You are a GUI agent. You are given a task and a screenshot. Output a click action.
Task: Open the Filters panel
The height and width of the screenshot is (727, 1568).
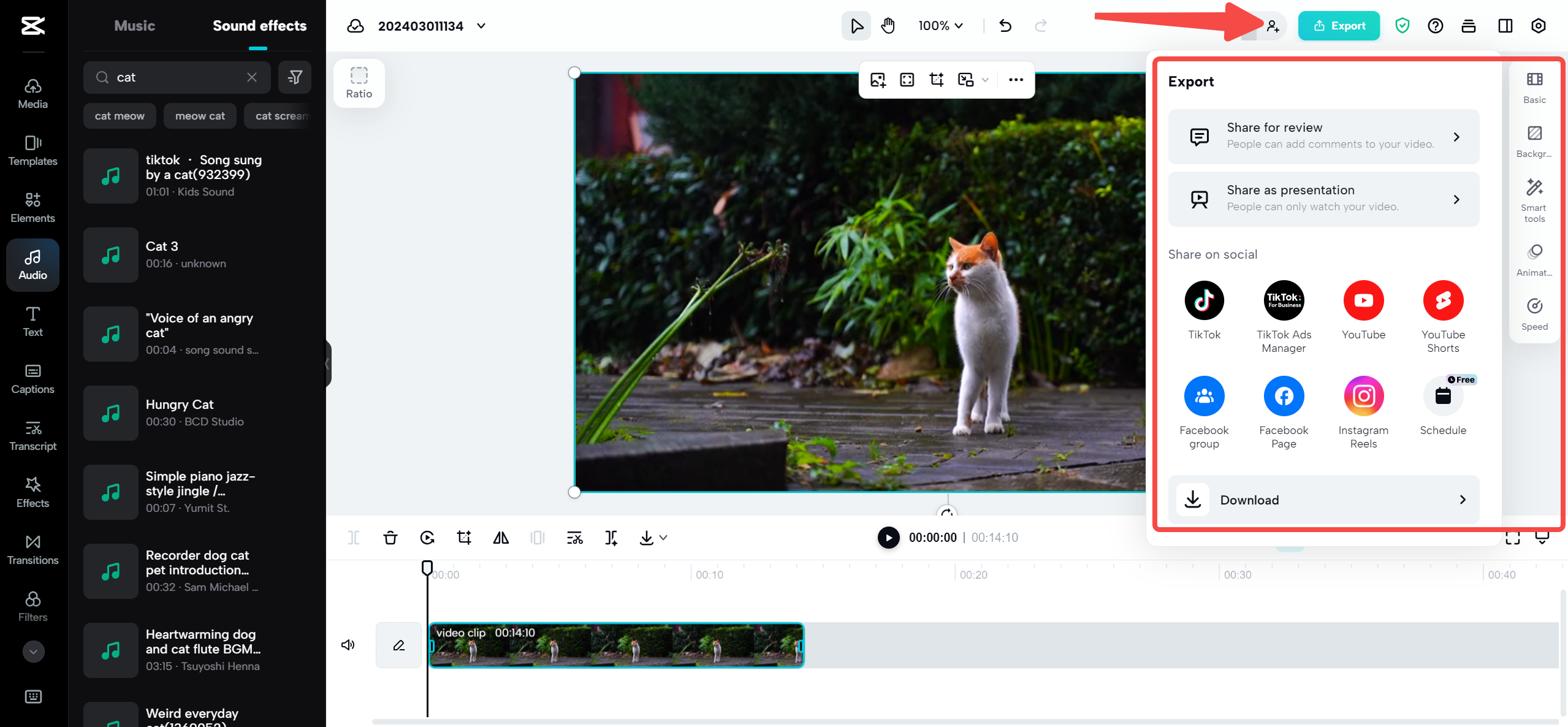[x=32, y=607]
